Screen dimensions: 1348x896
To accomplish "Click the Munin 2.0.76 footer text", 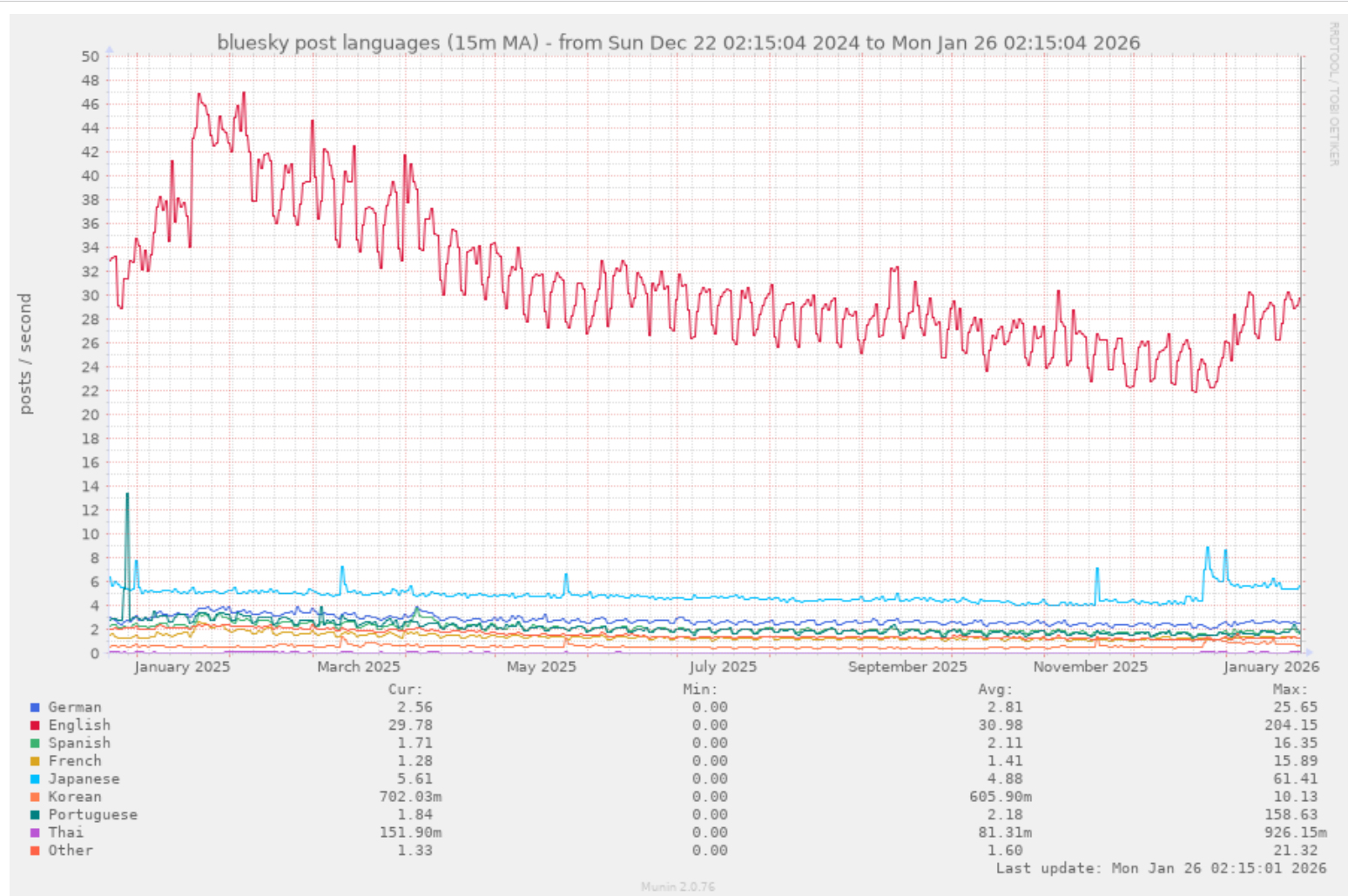I will click(677, 886).
